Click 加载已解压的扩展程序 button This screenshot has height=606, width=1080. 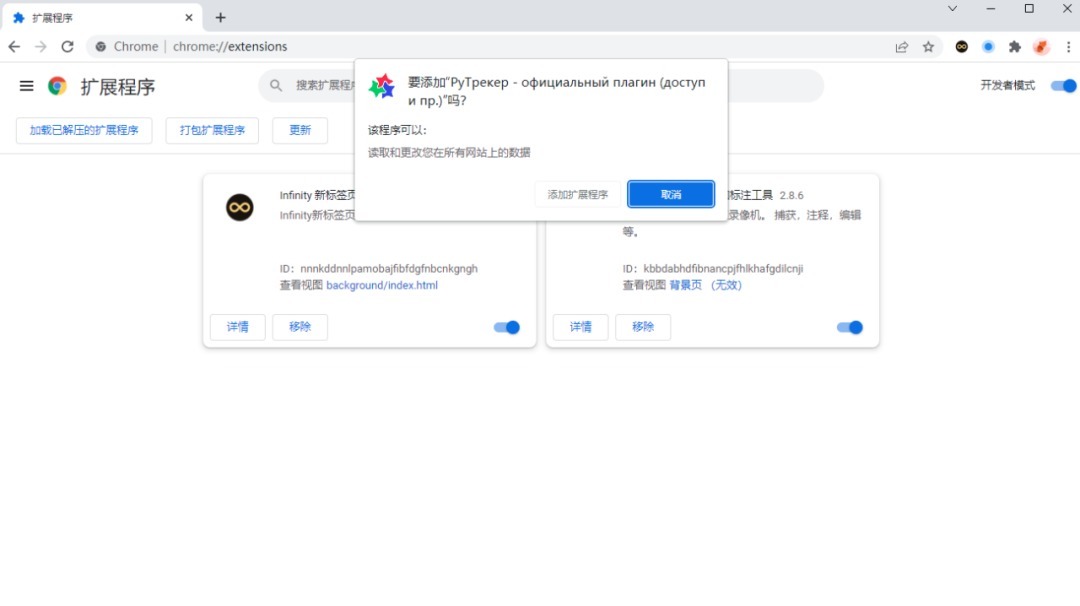84,130
